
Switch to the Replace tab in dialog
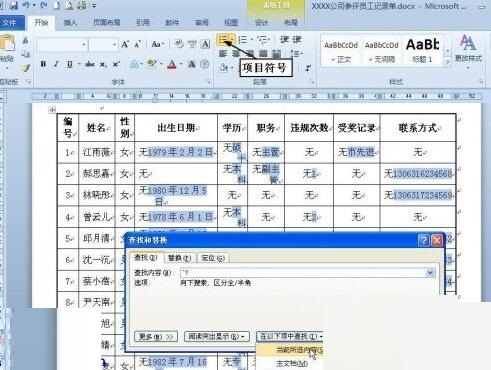pyautogui.click(x=179, y=258)
